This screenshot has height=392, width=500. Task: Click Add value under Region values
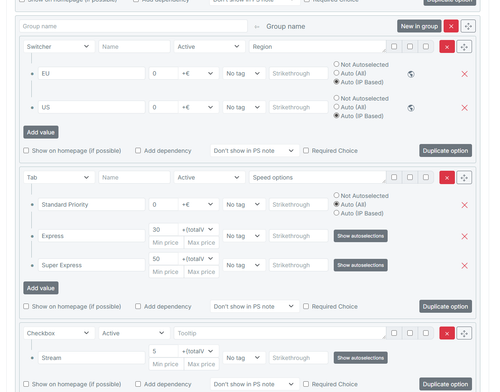[41, 132]
